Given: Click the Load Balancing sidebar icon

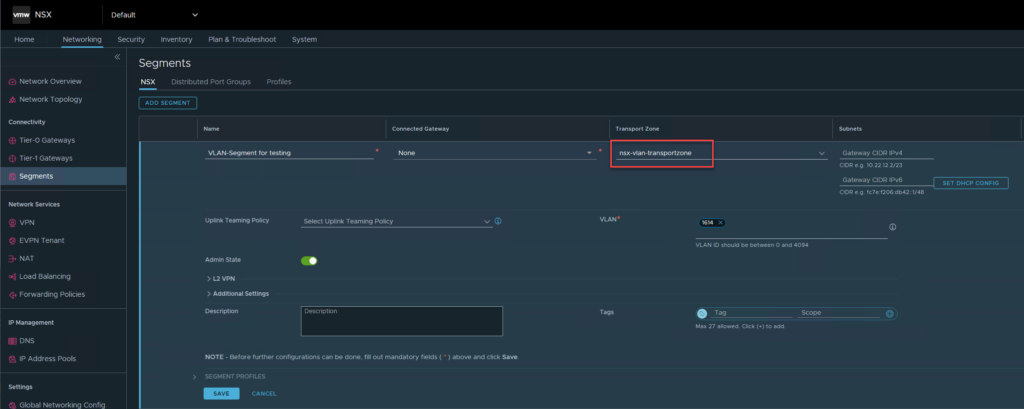Looking at the screenshot, I should [x=12, y=276].
